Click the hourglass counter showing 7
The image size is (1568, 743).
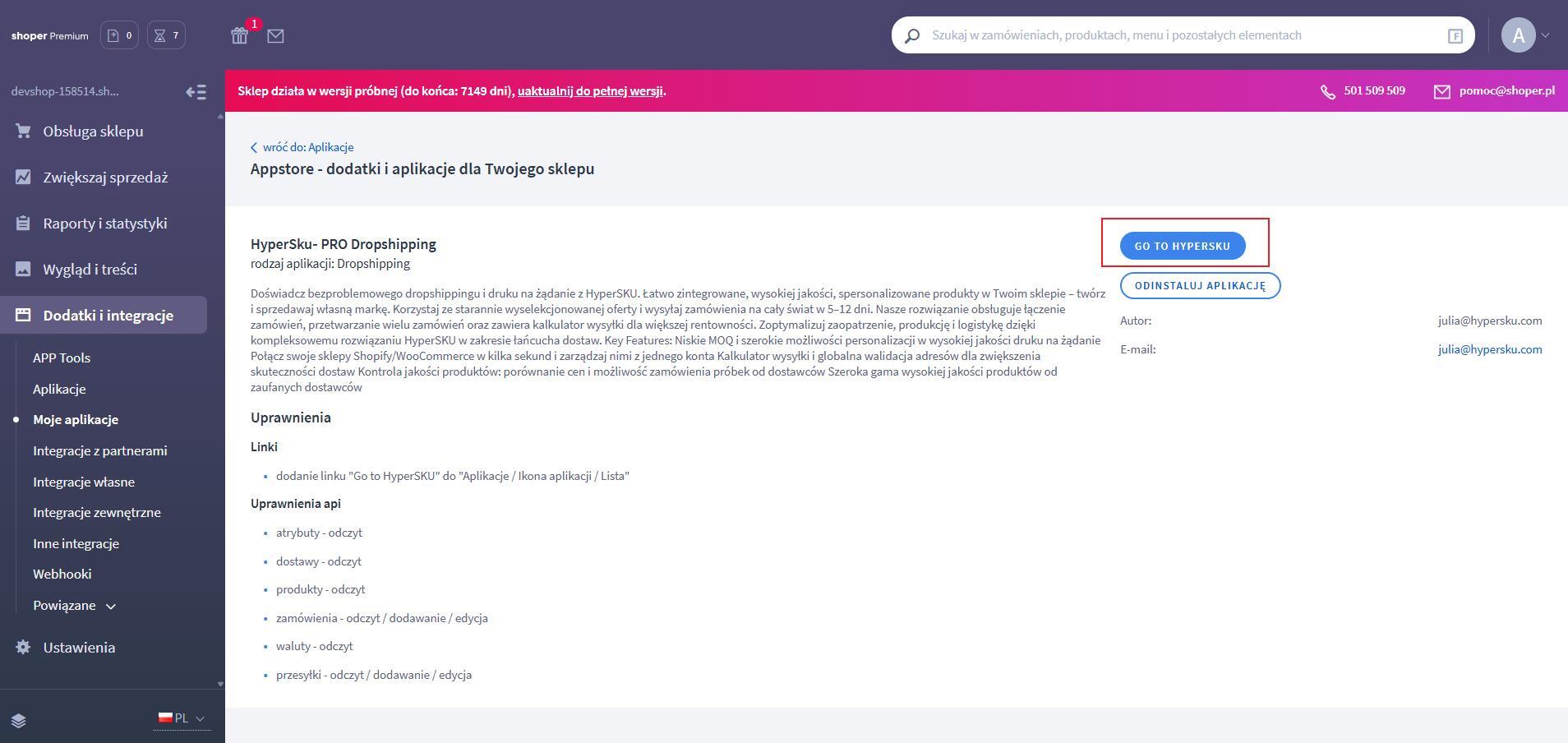[166, 35]
